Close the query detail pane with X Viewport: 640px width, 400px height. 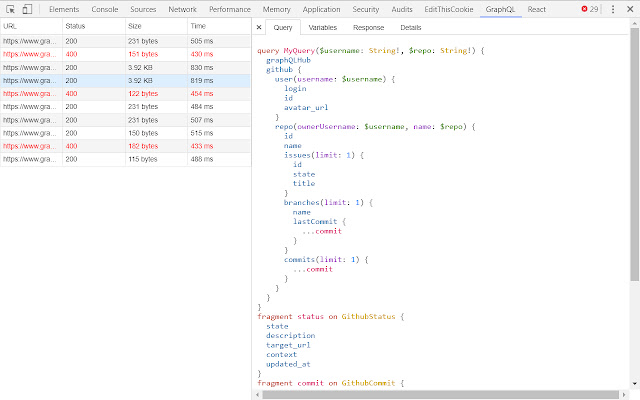click(x=260, y=28)
